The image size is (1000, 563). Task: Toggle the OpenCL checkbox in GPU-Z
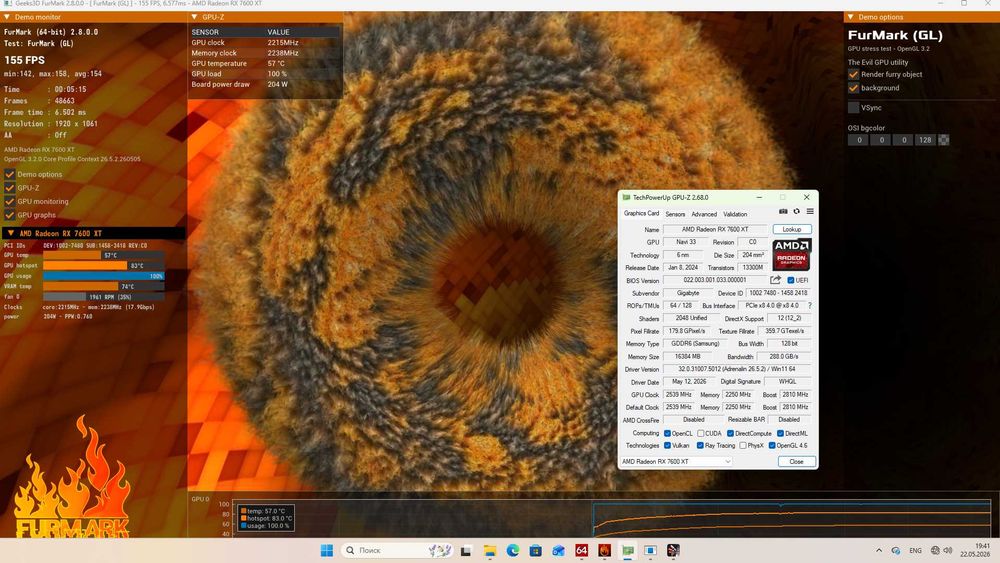(667, 433)
